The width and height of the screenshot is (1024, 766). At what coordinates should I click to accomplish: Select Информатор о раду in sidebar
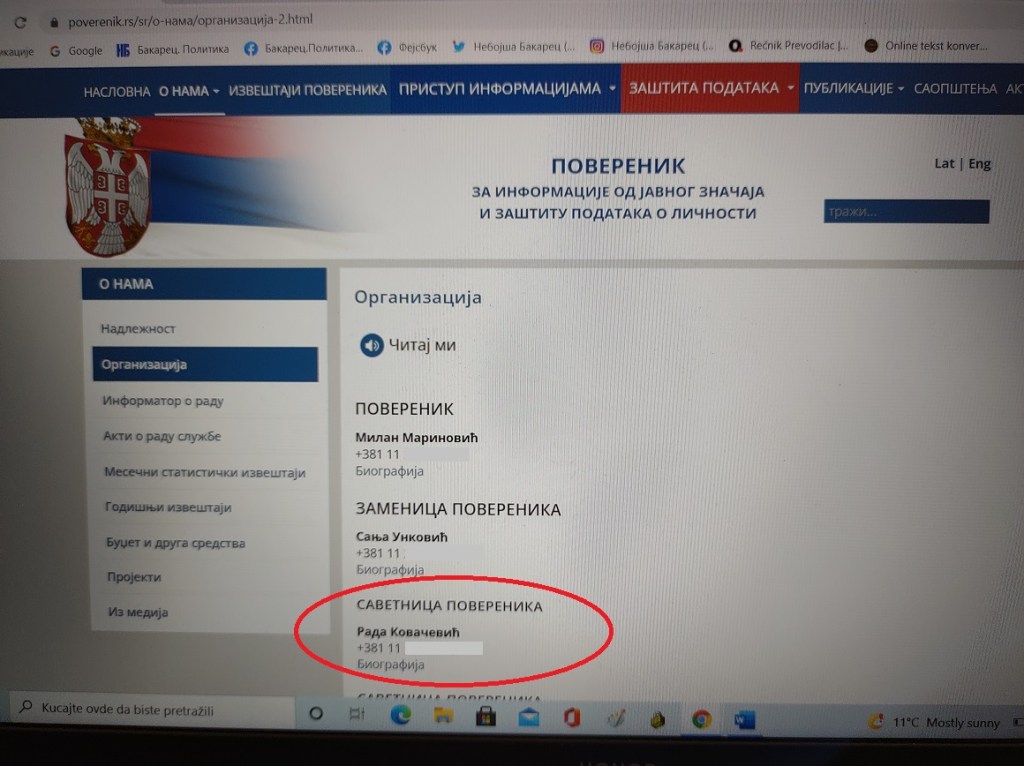click(163, 400)
